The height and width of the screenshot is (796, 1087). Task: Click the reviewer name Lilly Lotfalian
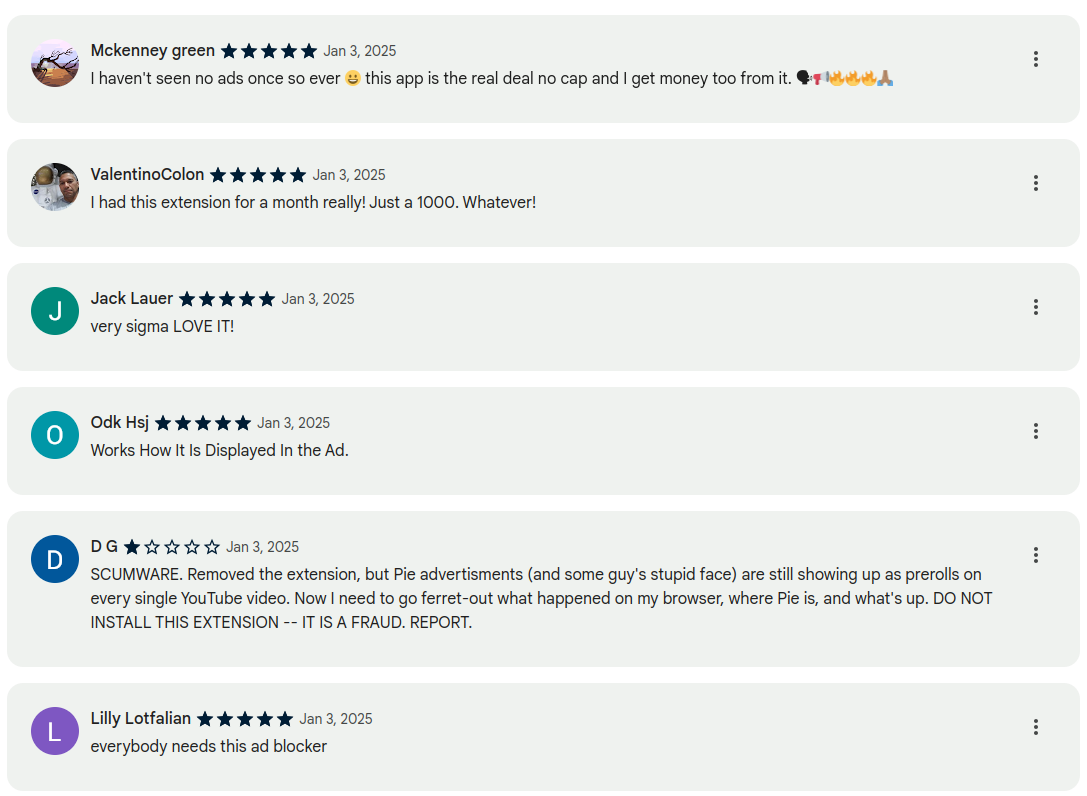[140, 719]
